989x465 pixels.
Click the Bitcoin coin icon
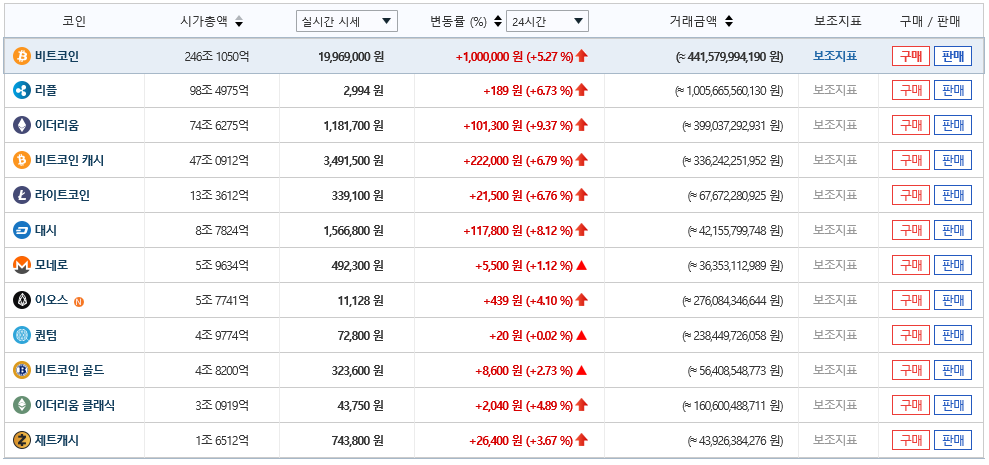tap(22, 57)
